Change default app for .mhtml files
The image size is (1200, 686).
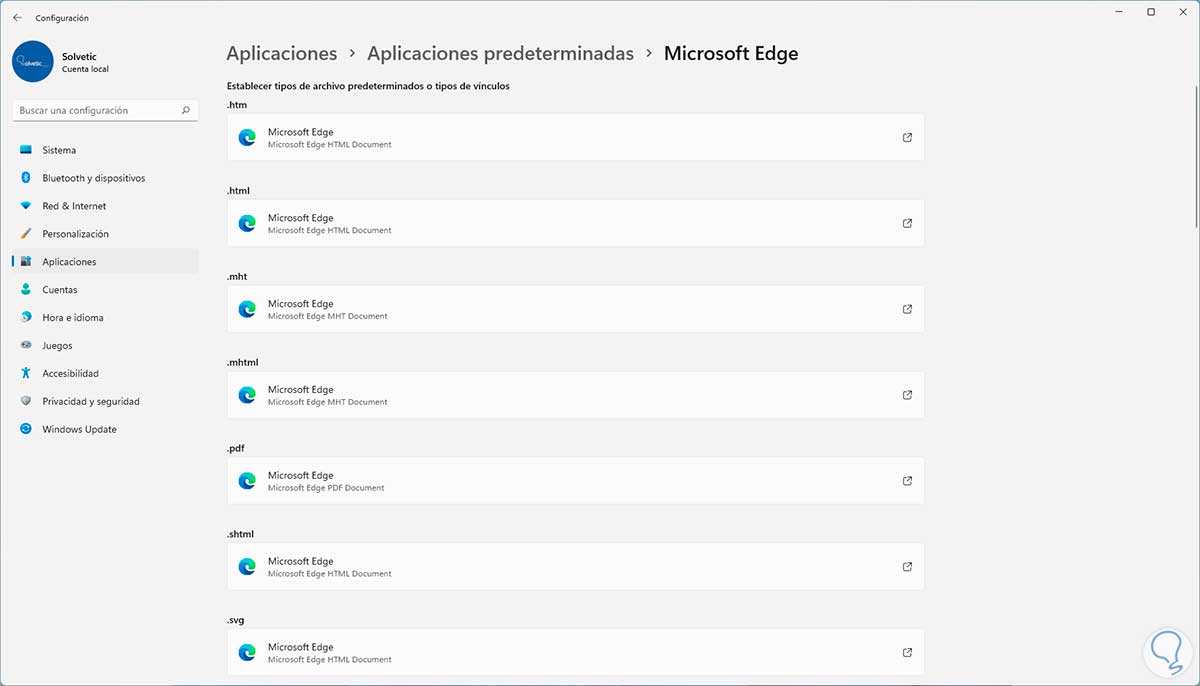(x=575, y=395)
